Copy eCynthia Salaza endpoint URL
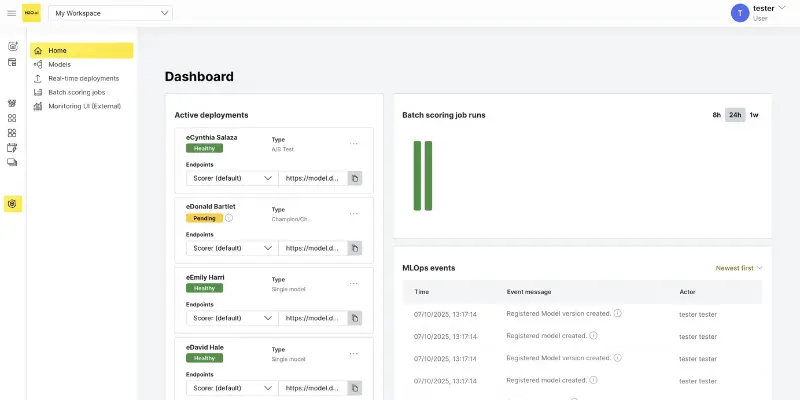Viewport: 800px width, 400px height. click(354, 178)
